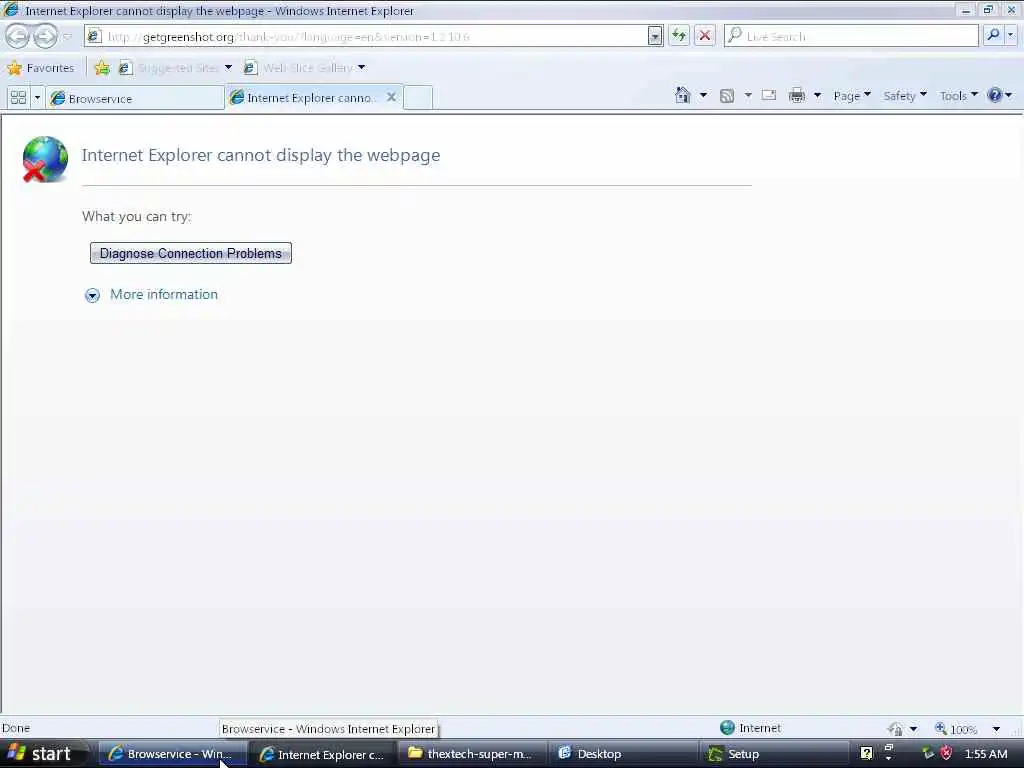Image resolution: width=1024 pixels, height=768 pixels.
Task: Open the Page menu
Action: (x=852, y=95)
